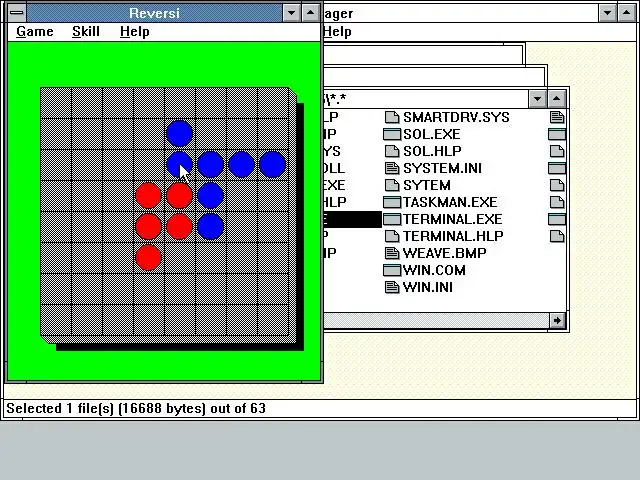Click the Reversi title bar
The height and width of the screenshot is (480, 640).
154,13
